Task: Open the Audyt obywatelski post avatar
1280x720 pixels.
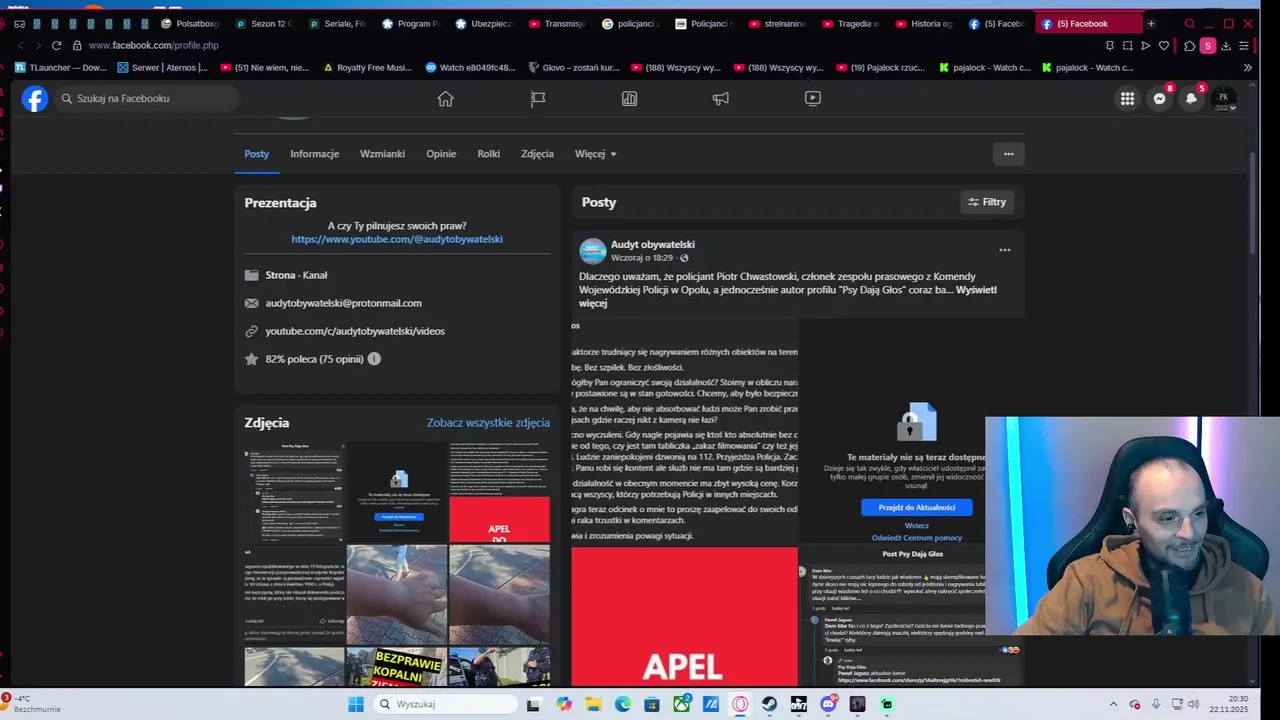Action: [x=593, y=250]
